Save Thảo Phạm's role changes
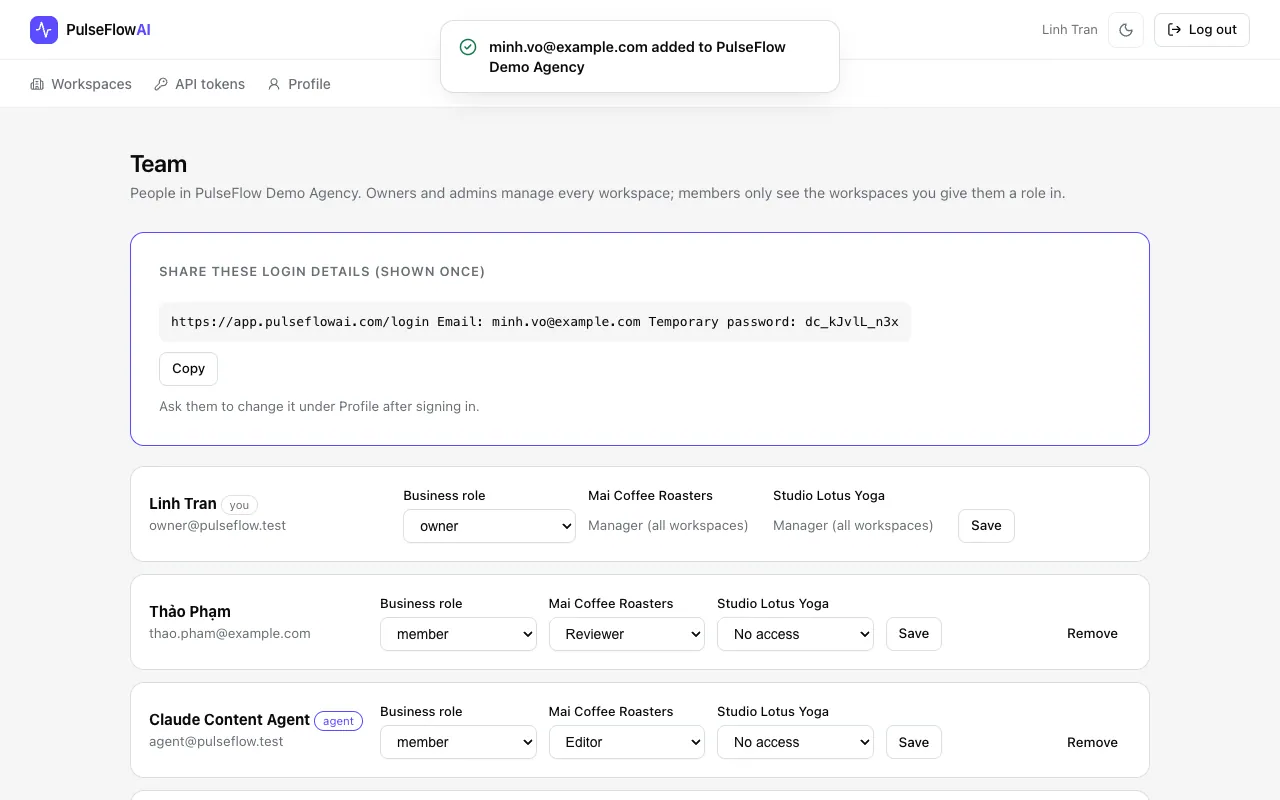The image size is (1280, 800). pos(914,634)
